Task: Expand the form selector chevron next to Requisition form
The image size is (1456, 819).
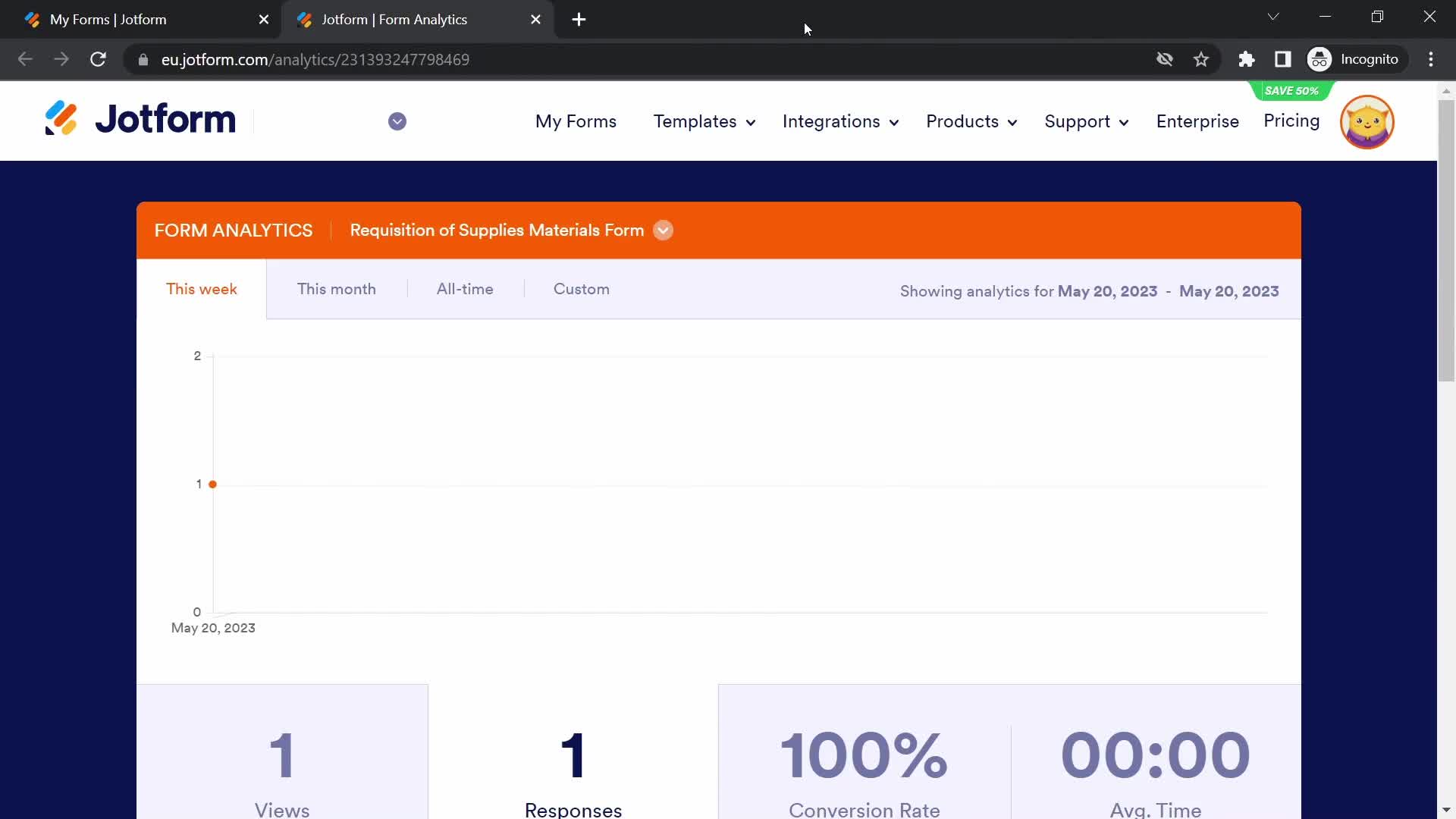Action: [x=663, y=231]
